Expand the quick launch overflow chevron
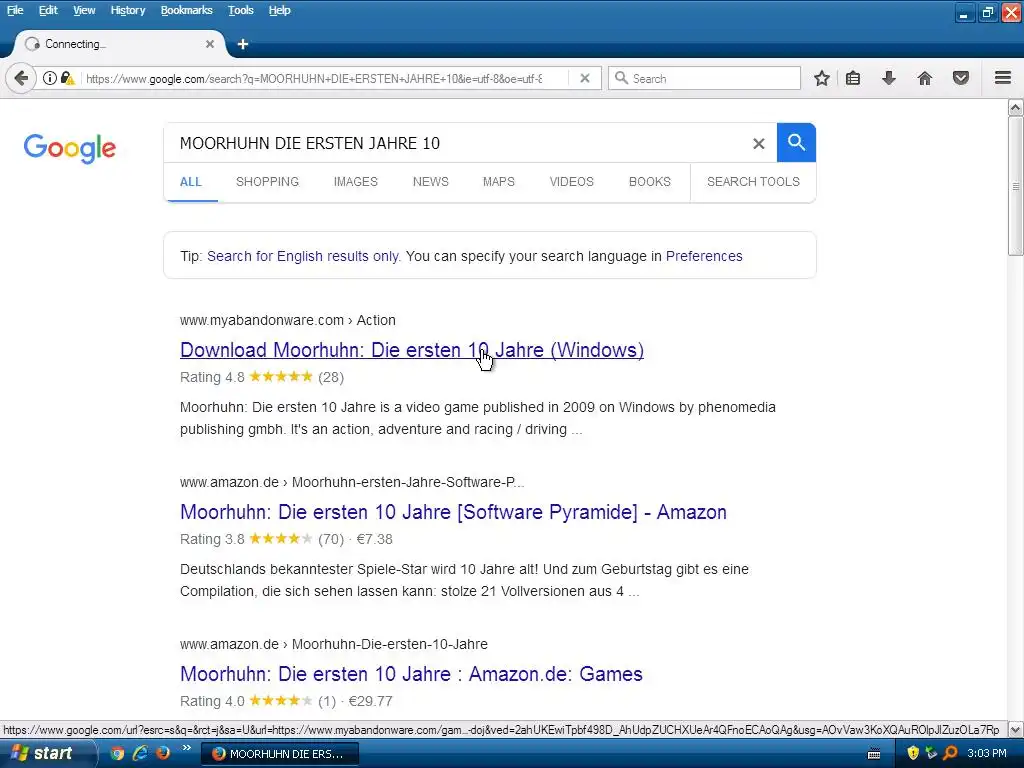Screen dimensions: 1024x768 coord(186,748)
